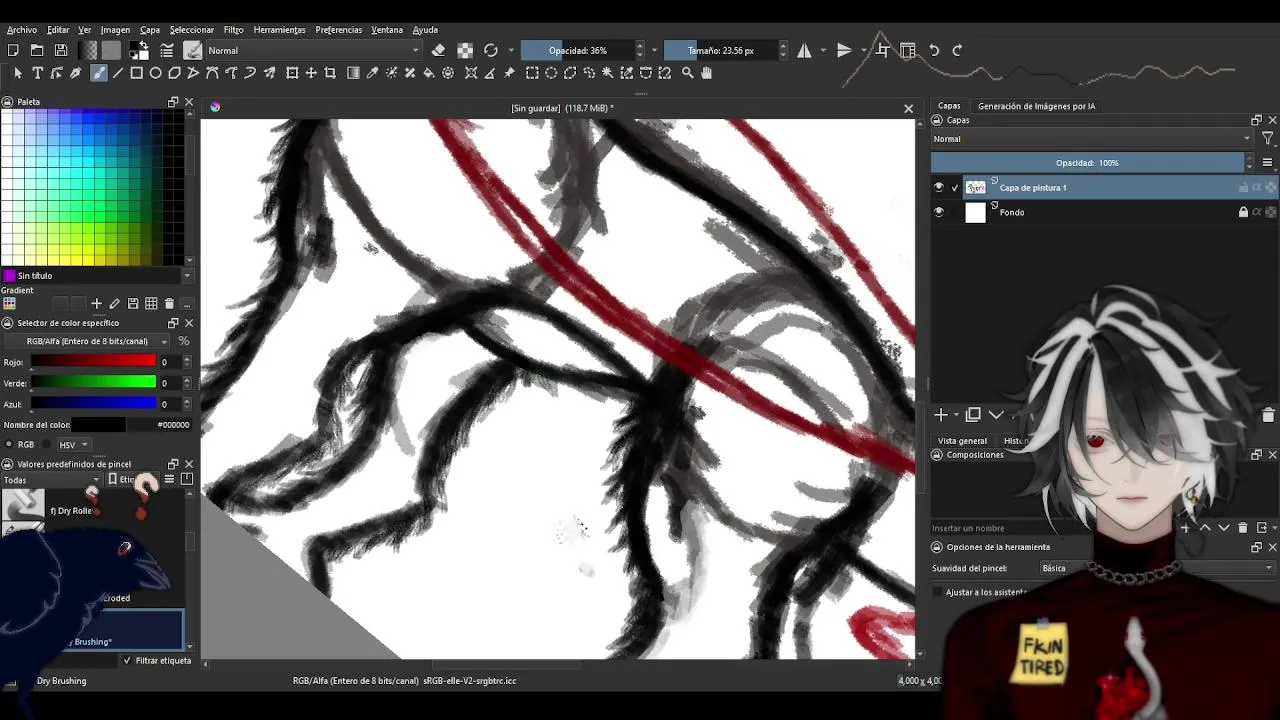
Task: Add new paint layer plus button
Action: tap(940, 415)
